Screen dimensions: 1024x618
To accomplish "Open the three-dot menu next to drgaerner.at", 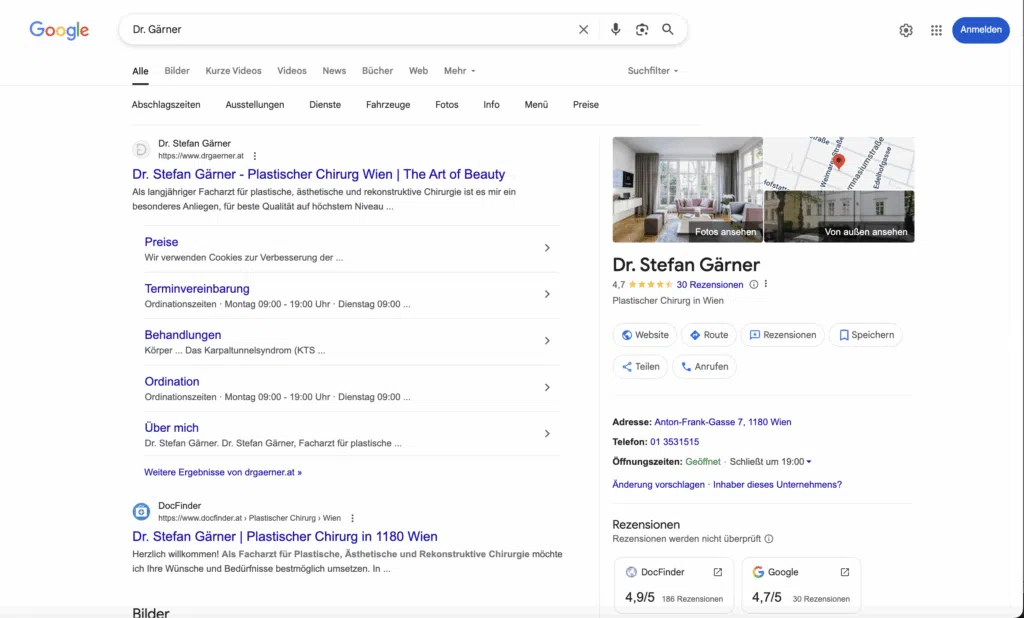I will click(255, 156).
